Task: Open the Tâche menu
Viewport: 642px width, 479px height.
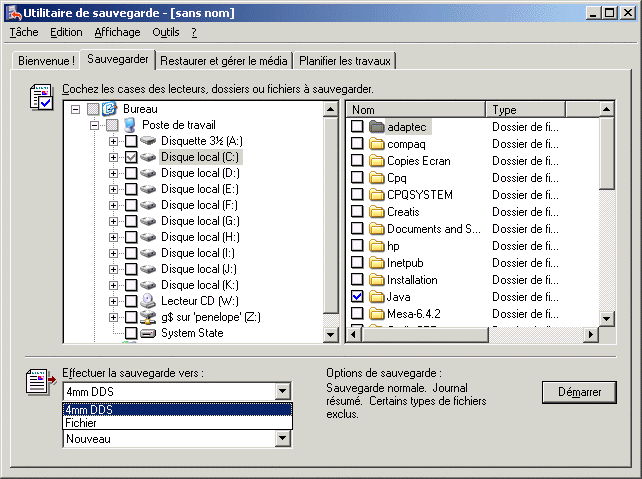Action: pyautogui.click(x=24, y=32)
